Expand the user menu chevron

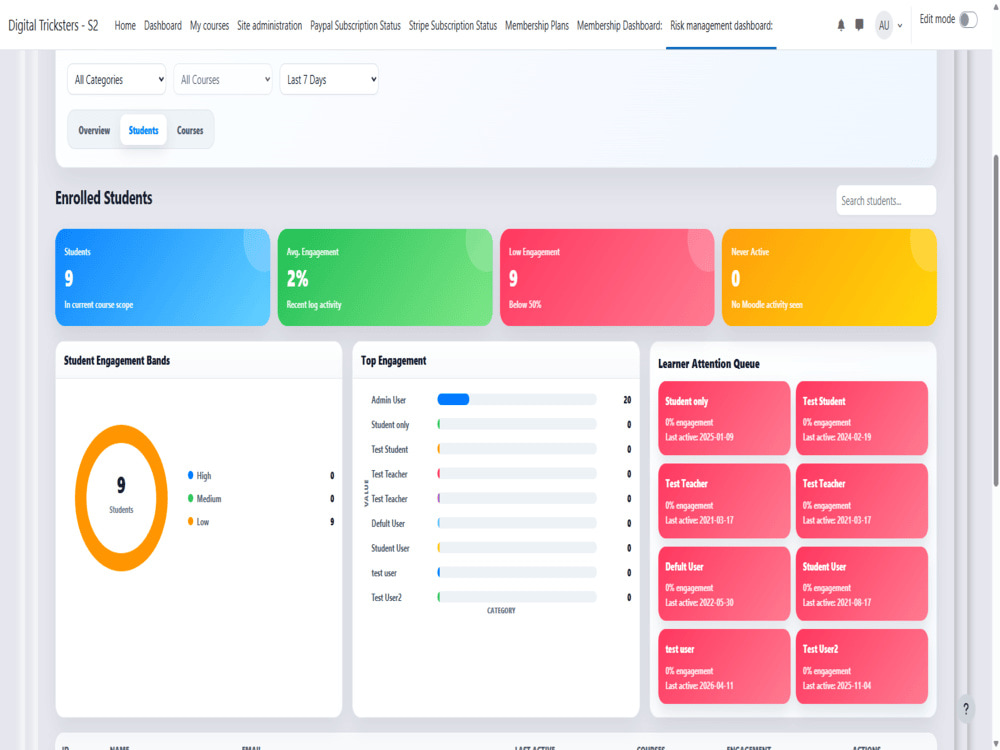coord(900,26)
